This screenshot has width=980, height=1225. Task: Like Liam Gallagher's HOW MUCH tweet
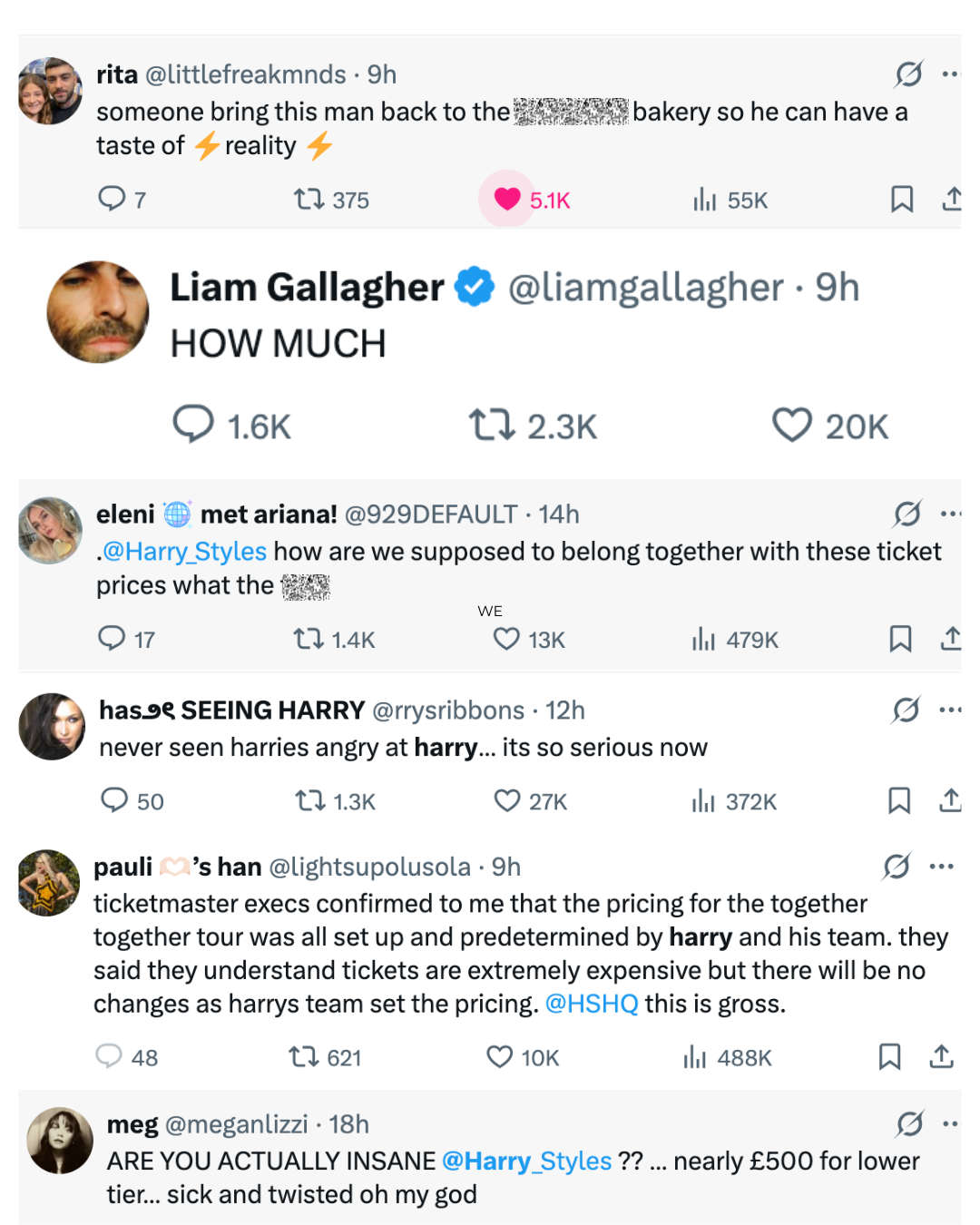[x=791, y=425]
